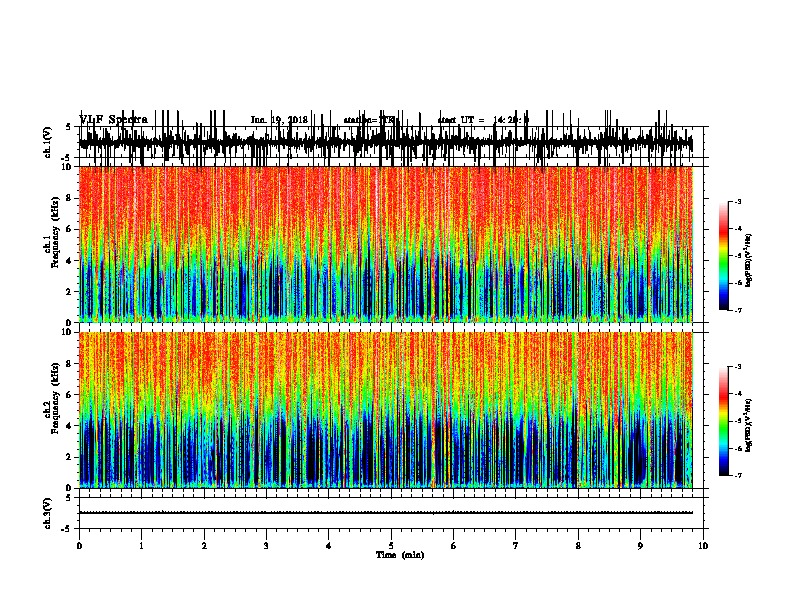Click the 'start UT =' header text
792x612 pixels.
pos(461,120)
